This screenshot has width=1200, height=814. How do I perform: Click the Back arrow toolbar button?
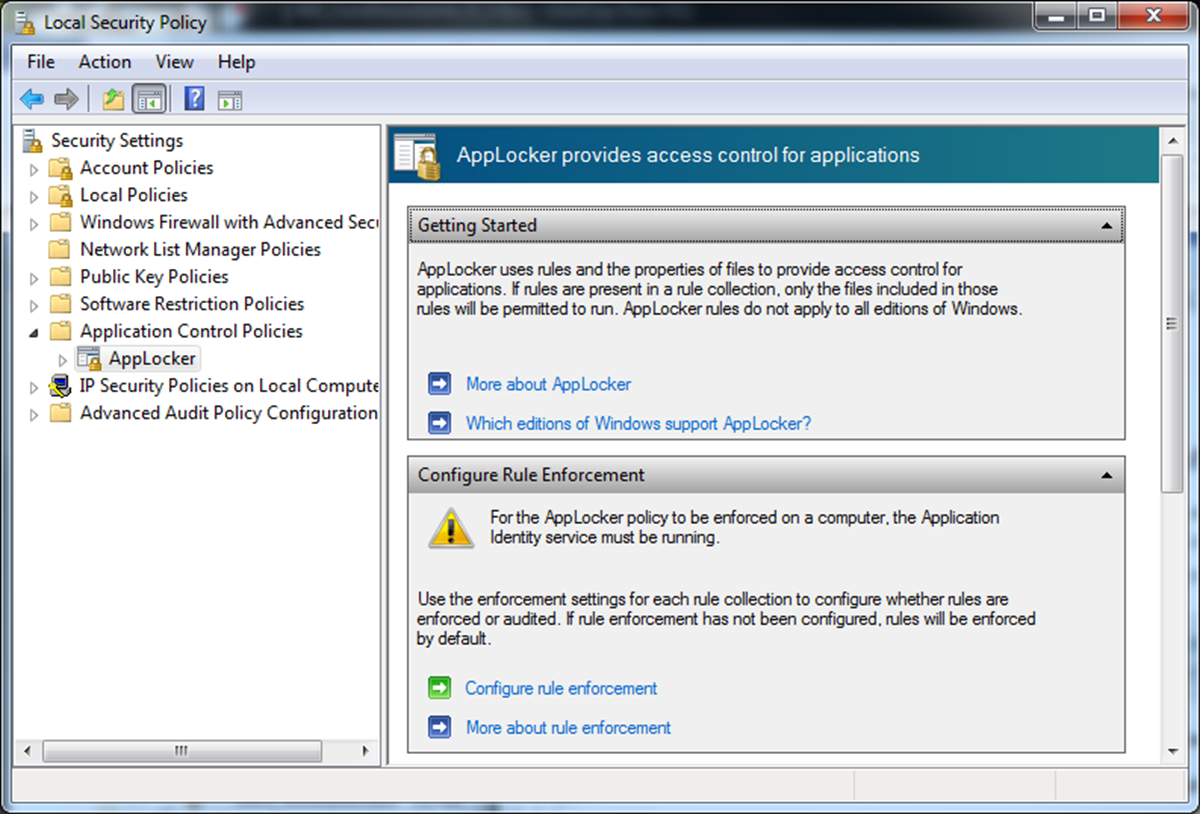pos(32,99)
